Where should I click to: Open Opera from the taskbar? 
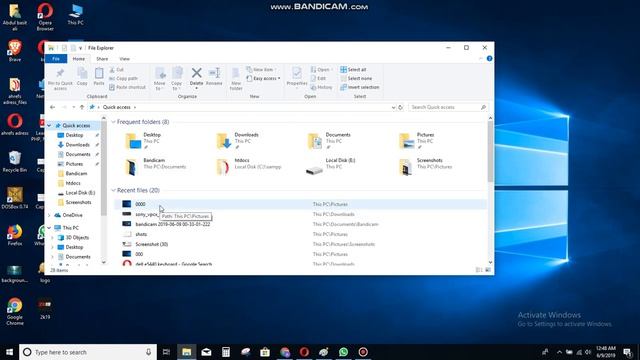tap(304, 352)
